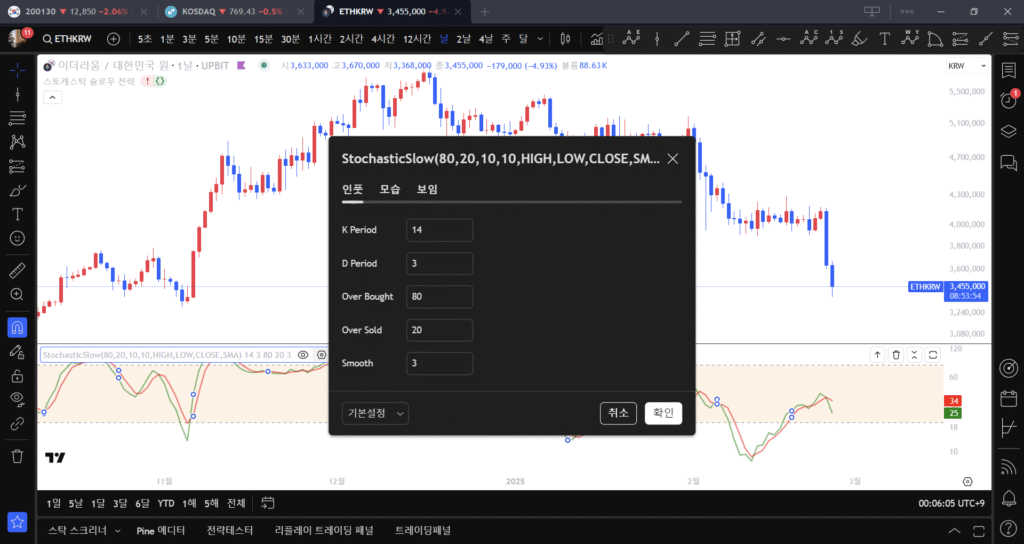This screenshot has width=1024, height=544.
Task: Add compare symbol with plus icon
Action: click(114, 39)
